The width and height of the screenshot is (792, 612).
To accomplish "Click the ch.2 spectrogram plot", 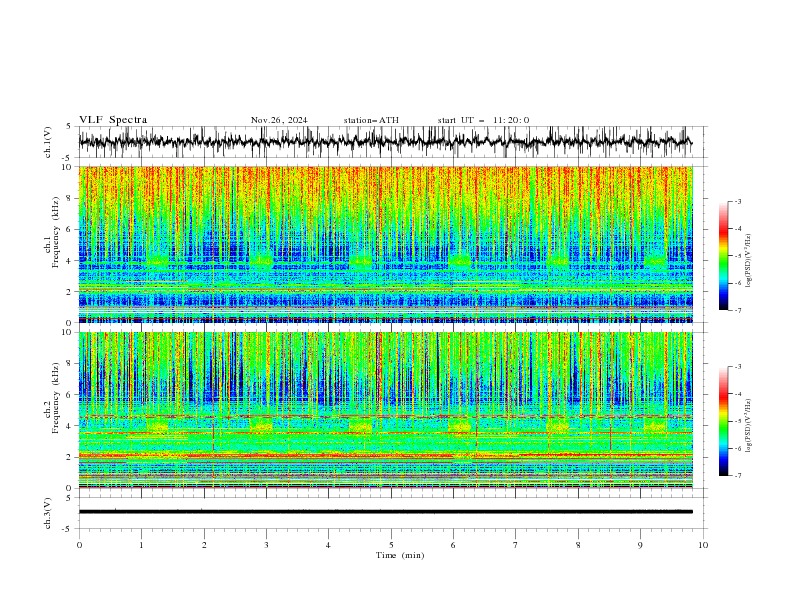I will coord(385,410).
